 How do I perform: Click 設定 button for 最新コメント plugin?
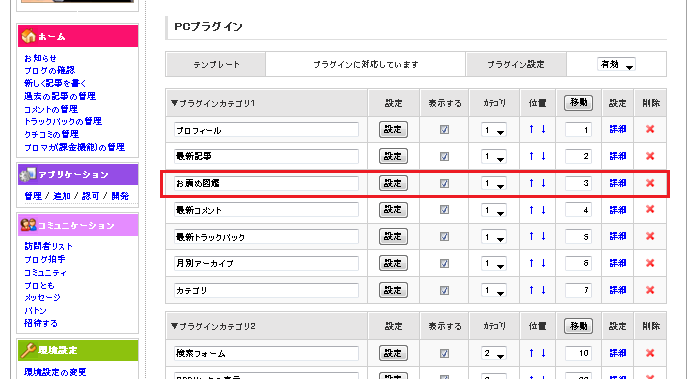point(393,210)
